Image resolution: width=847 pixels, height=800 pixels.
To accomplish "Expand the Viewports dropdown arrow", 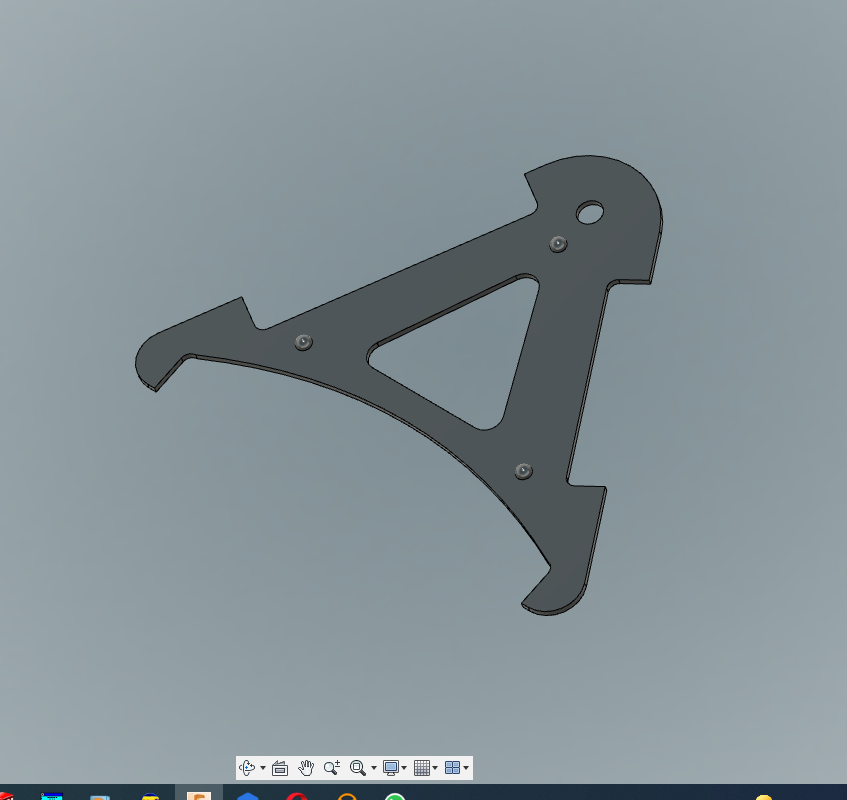I will tap(466, 769).
